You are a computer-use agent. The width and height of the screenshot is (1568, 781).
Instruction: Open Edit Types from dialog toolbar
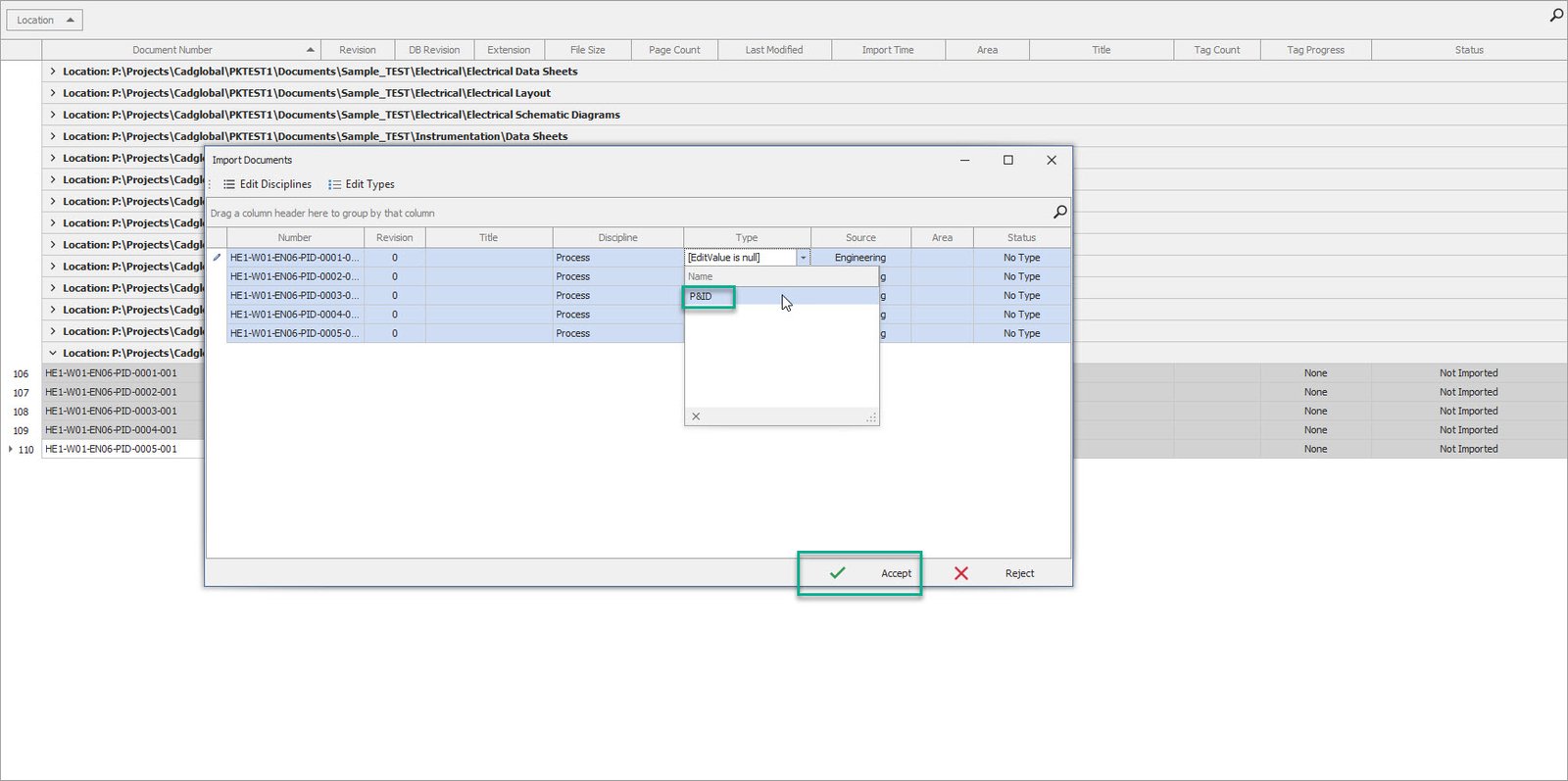[362, 184]
